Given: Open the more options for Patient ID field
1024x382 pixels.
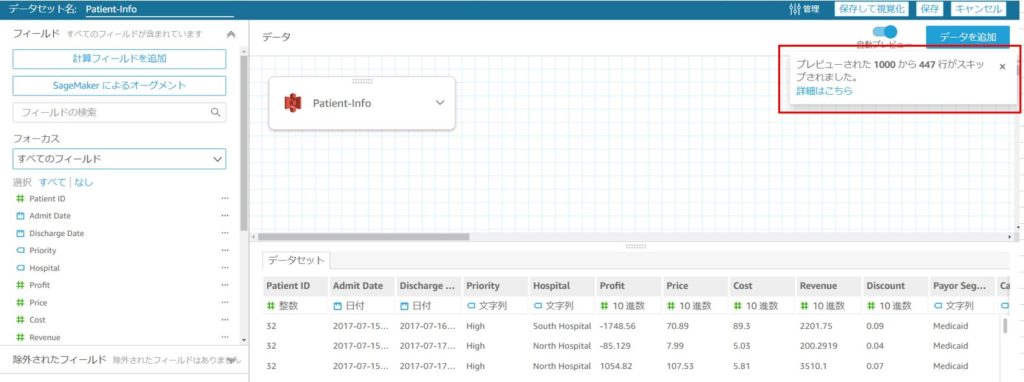Looking at the screenshot, I should 225,199.
